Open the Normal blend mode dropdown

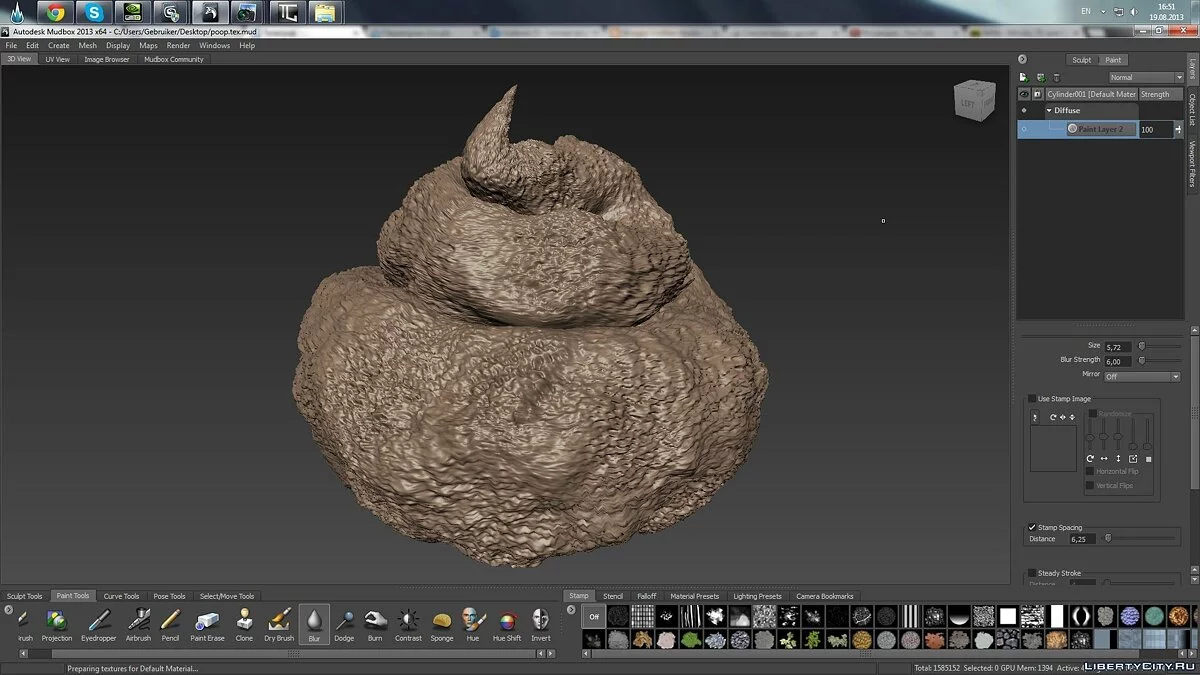tap(1145, 77)
